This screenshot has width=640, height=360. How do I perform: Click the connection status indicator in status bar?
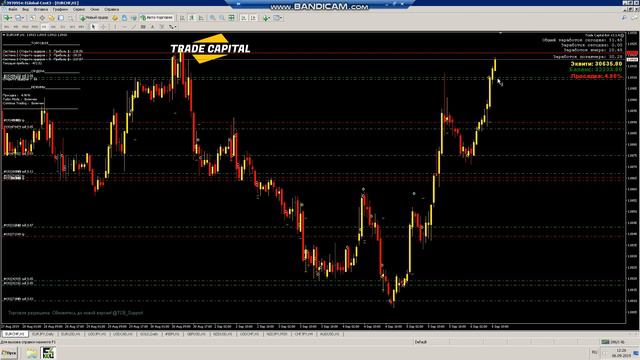(x=613, y=342)
